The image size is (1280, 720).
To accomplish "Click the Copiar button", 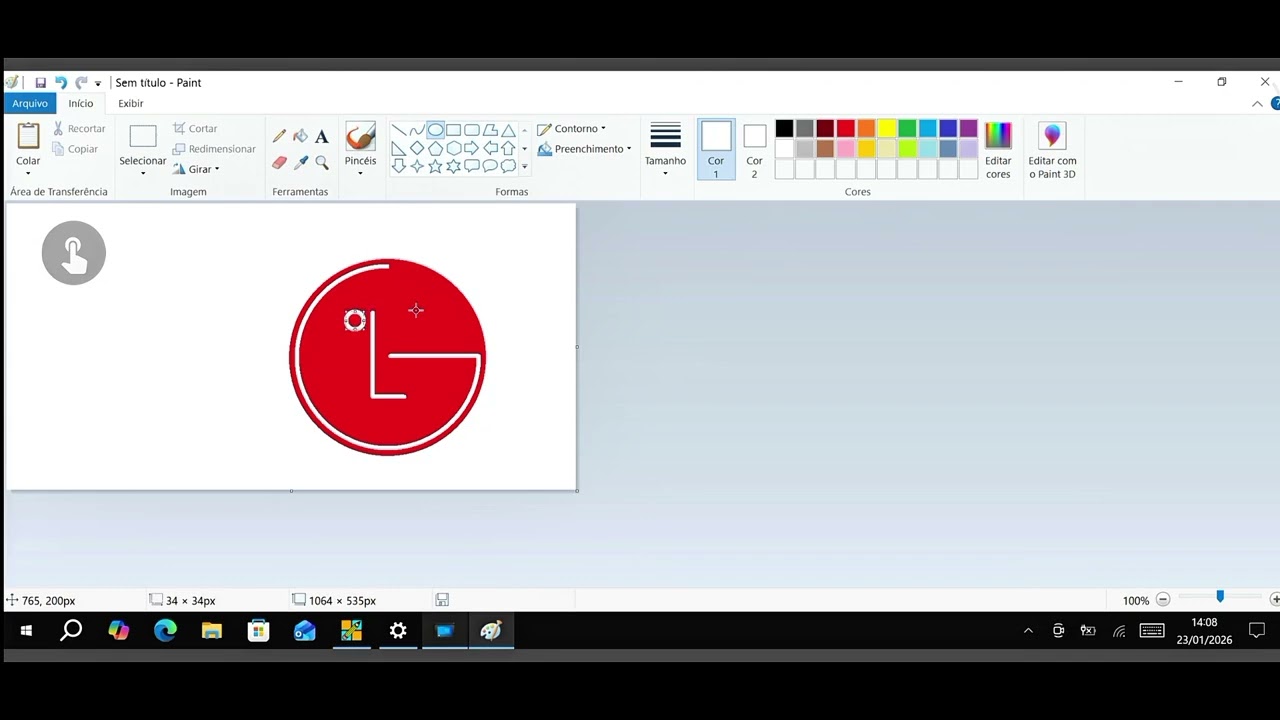I will tap(75, 149).
